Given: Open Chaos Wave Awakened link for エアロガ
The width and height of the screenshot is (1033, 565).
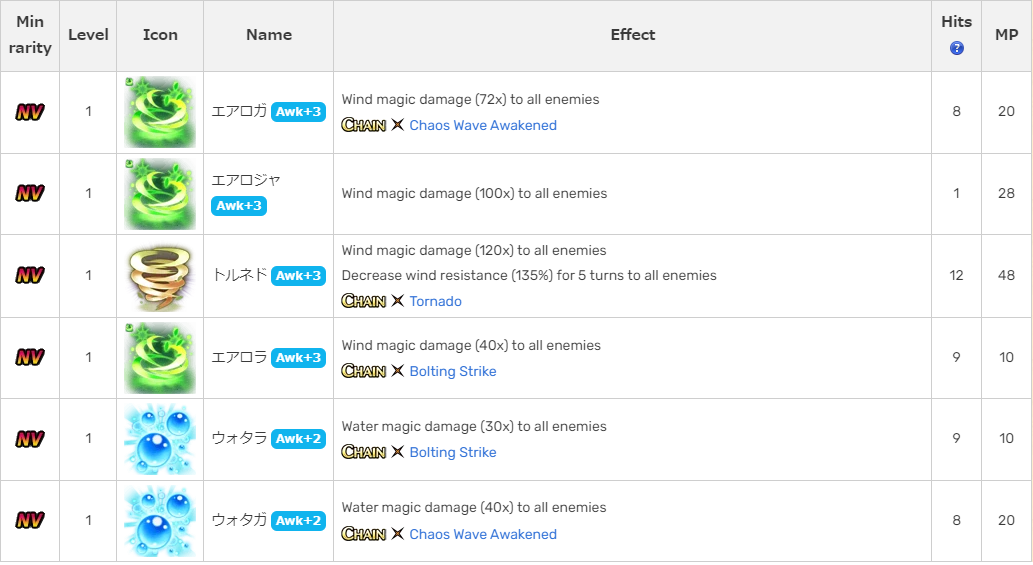Looking at the screenshot, I should tap(483, 125).
